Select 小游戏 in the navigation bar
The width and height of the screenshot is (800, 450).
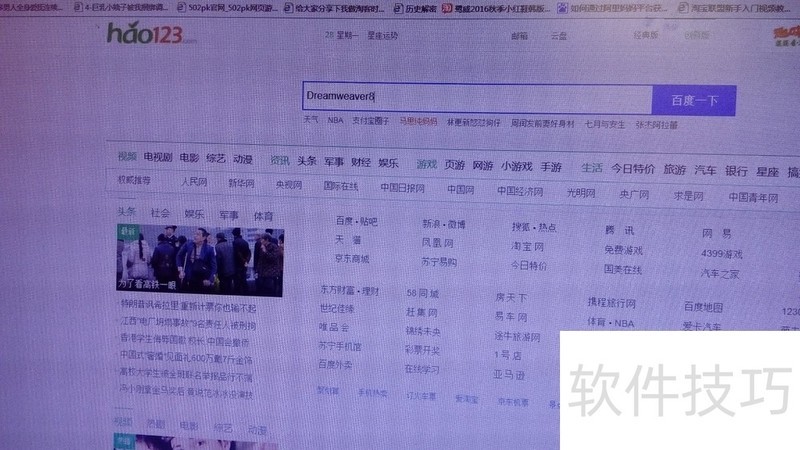click(516, 166)
